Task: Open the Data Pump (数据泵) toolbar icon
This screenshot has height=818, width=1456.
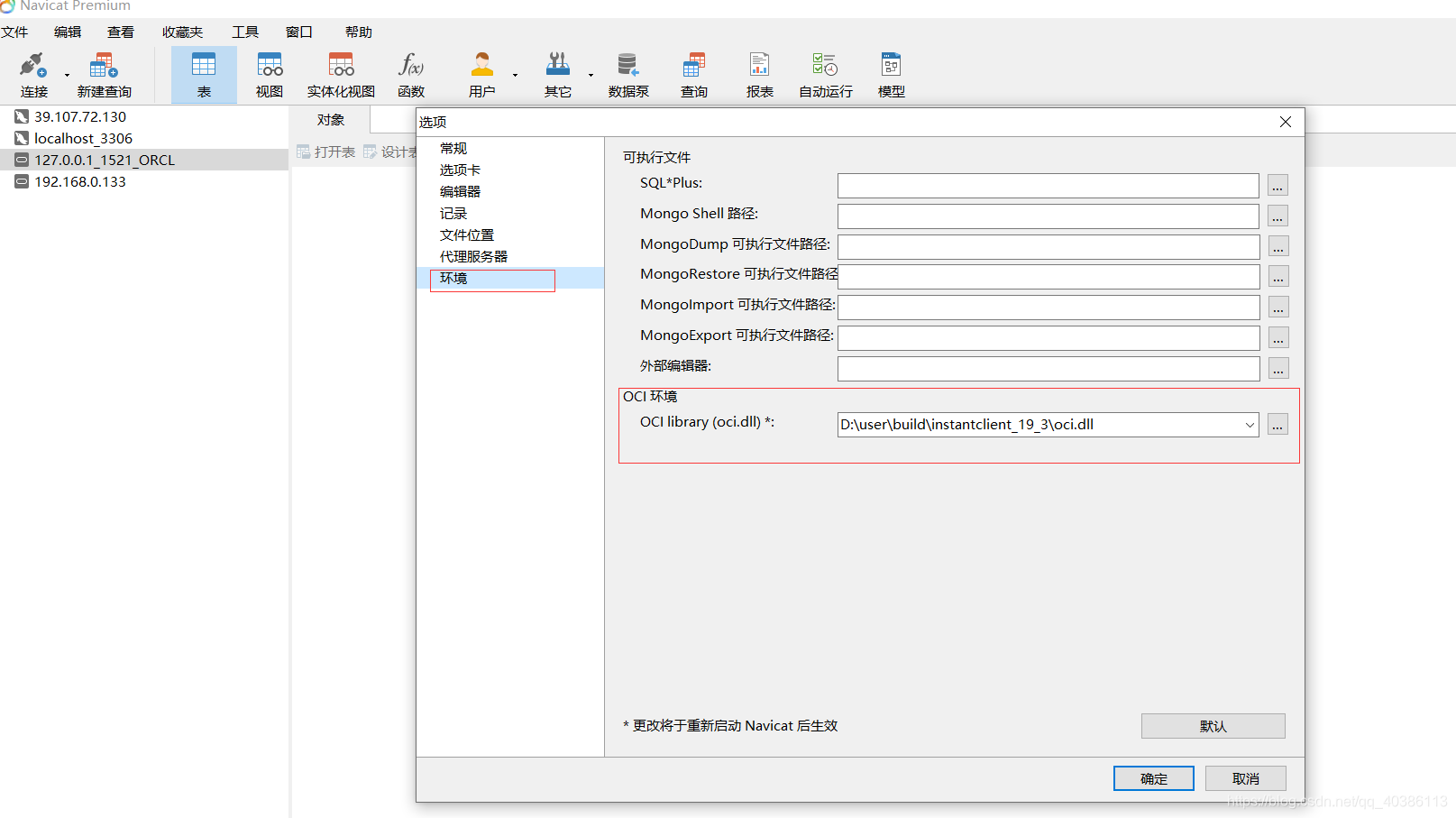Action: (628, 75)
